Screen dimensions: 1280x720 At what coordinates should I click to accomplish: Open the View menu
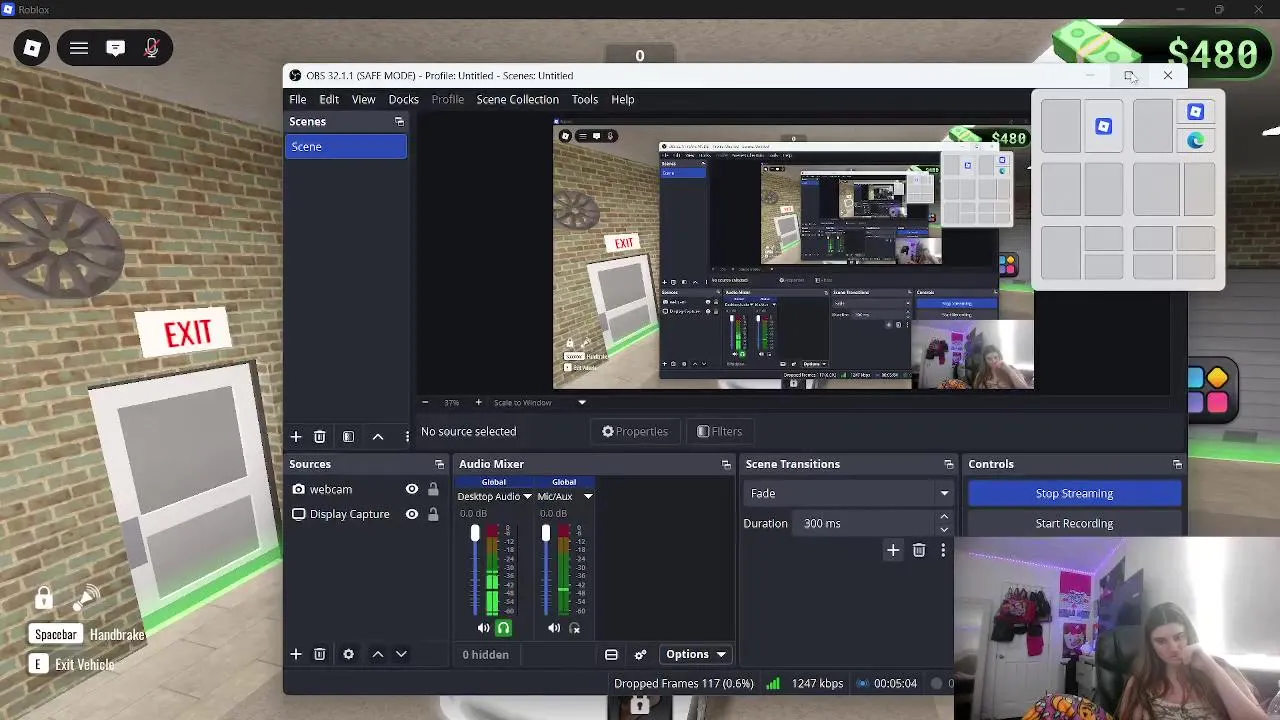363,99
